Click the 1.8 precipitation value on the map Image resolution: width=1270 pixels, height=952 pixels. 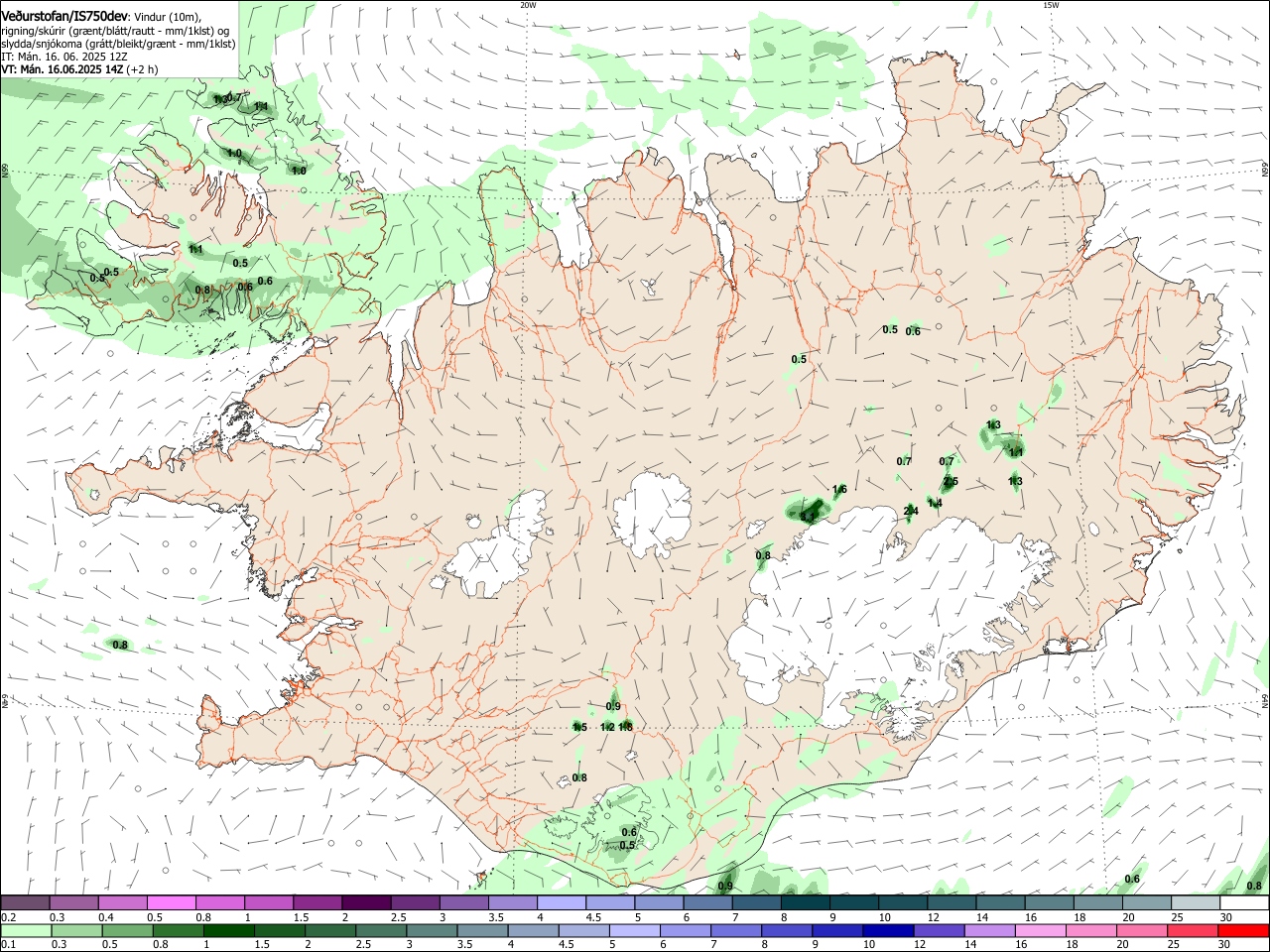pyautogui.click(x=625, y=727)
